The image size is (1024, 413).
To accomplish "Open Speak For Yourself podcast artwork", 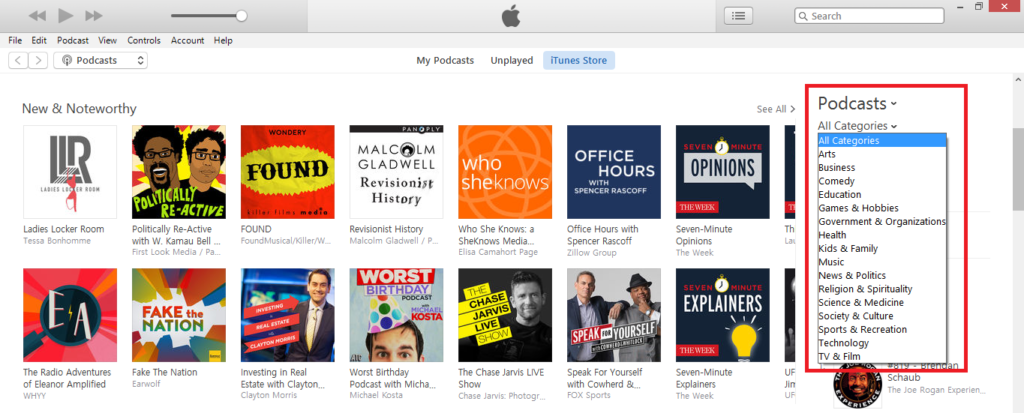I will click(614, 315).
